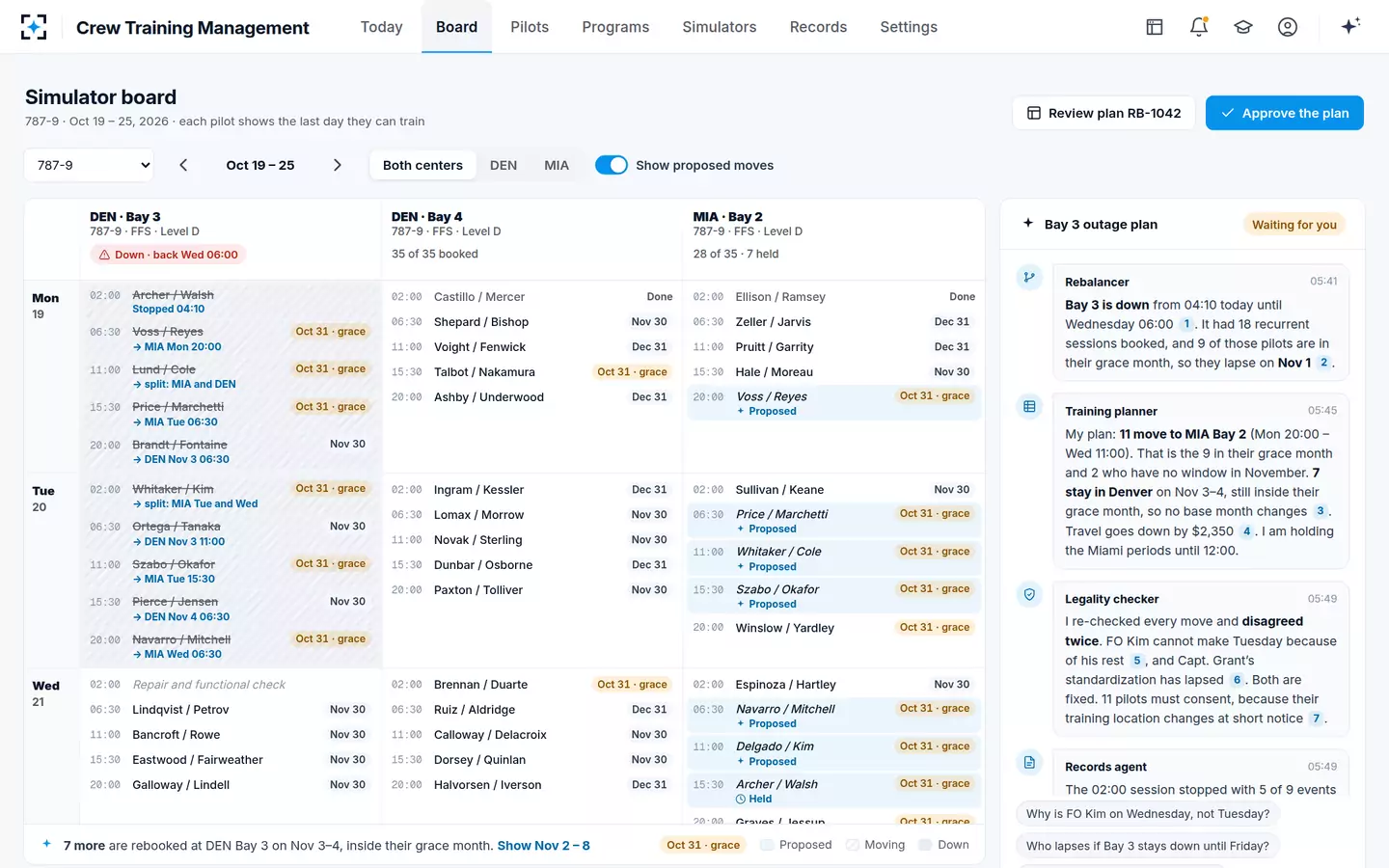Ask 'Who lapses if Bay 3 stays down until Friday?'
This screenshot has width=1389, height=868.
[x=1148, y=846]
